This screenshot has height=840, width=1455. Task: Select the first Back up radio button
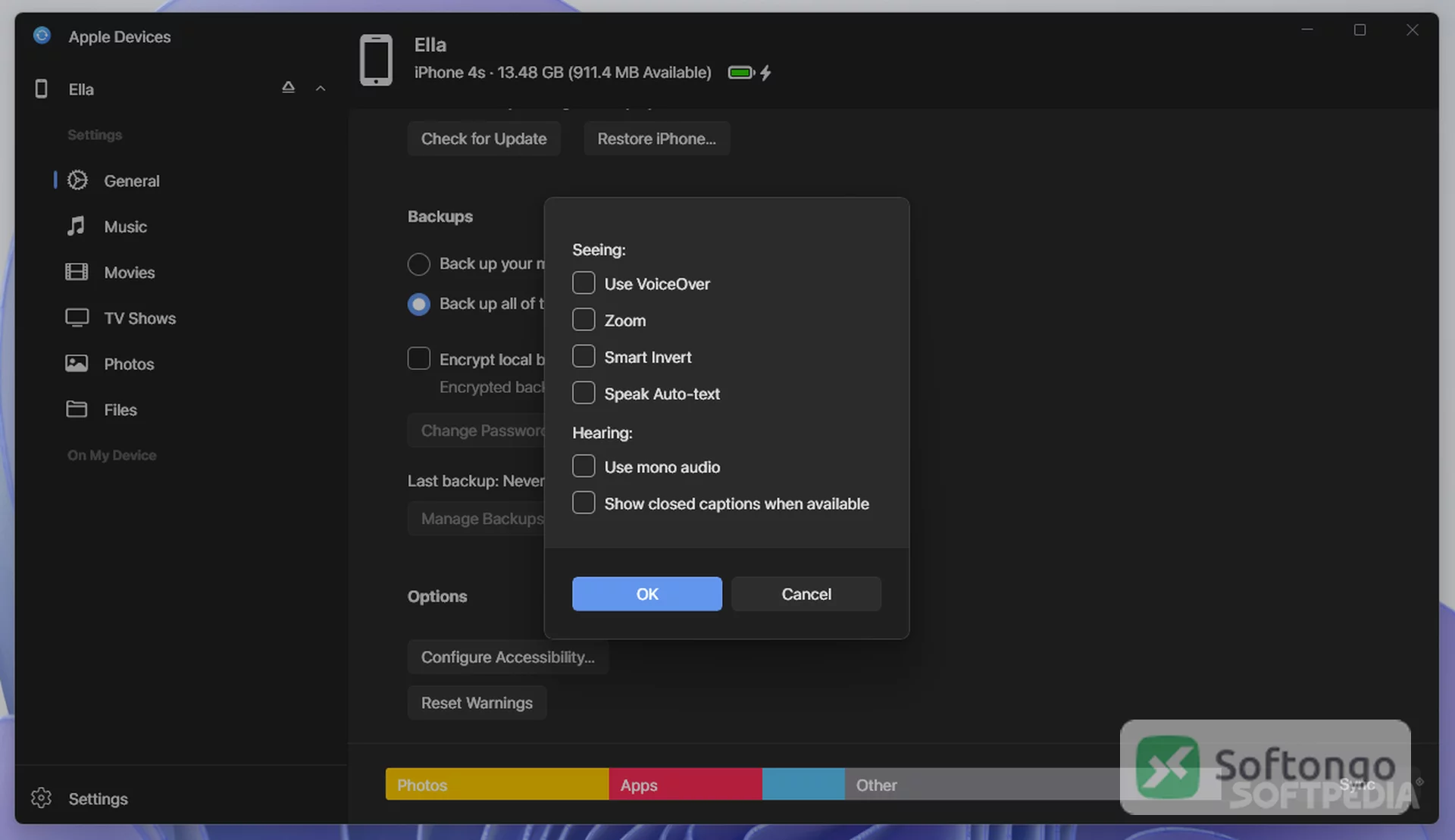coord(418,264)
